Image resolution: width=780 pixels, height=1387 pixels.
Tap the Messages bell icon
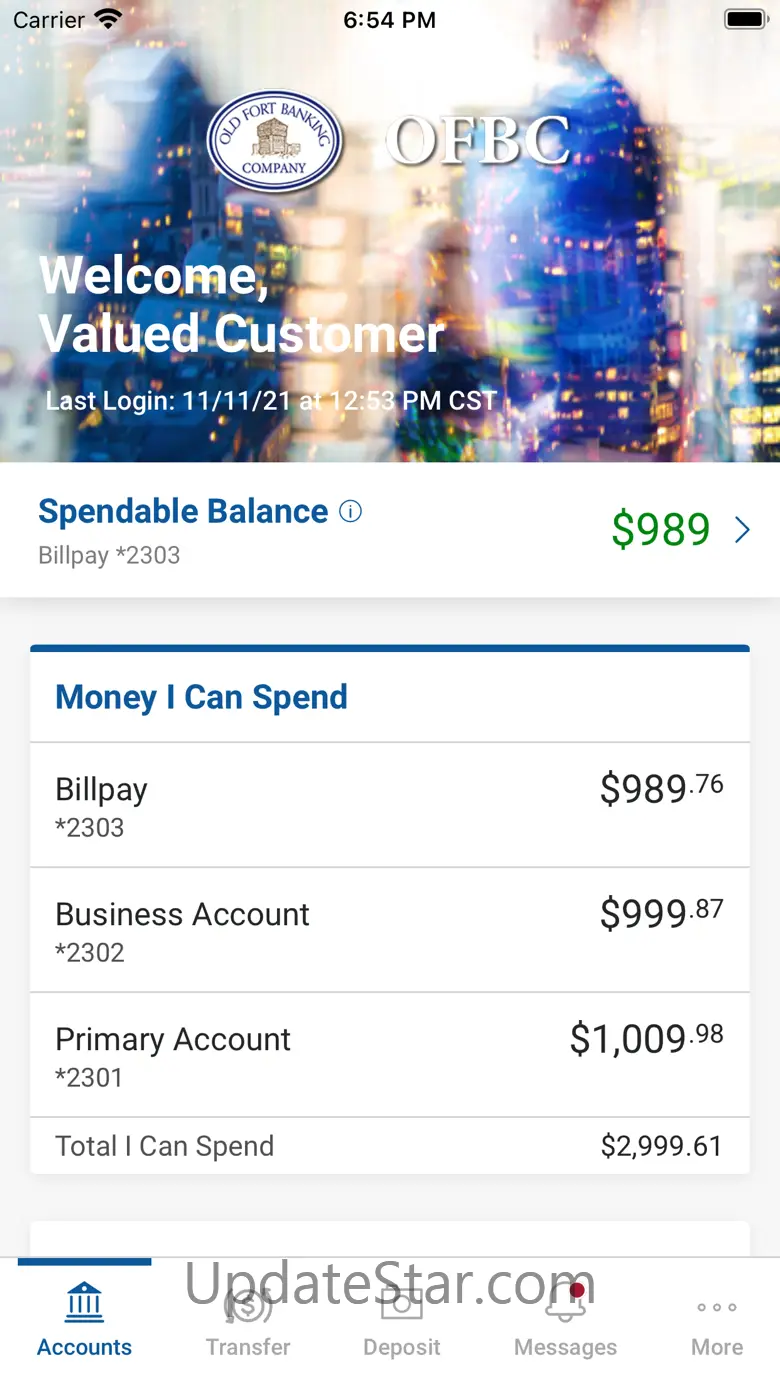pos(565,1303)
